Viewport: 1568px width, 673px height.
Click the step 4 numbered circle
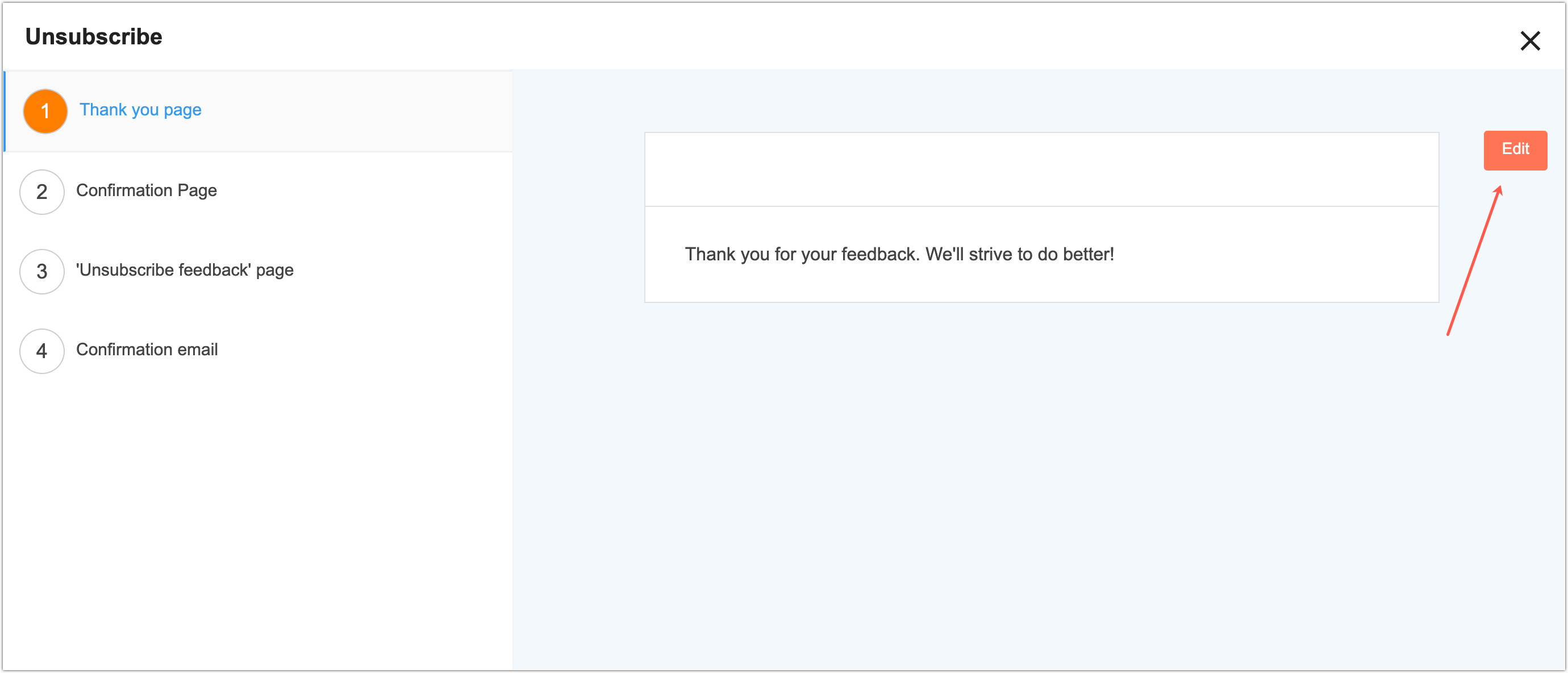[41, 351]
